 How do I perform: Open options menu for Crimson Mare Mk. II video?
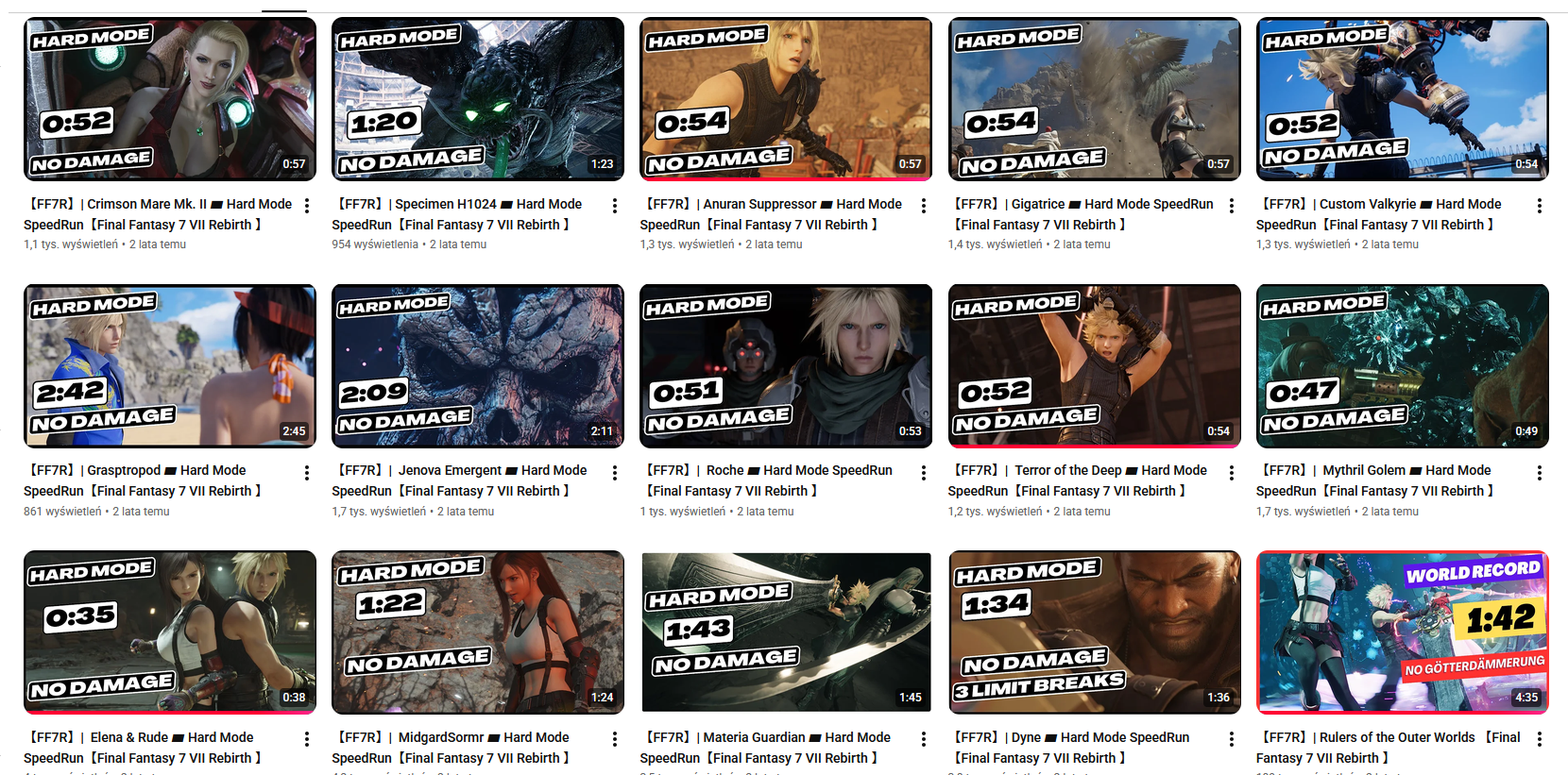307,206
